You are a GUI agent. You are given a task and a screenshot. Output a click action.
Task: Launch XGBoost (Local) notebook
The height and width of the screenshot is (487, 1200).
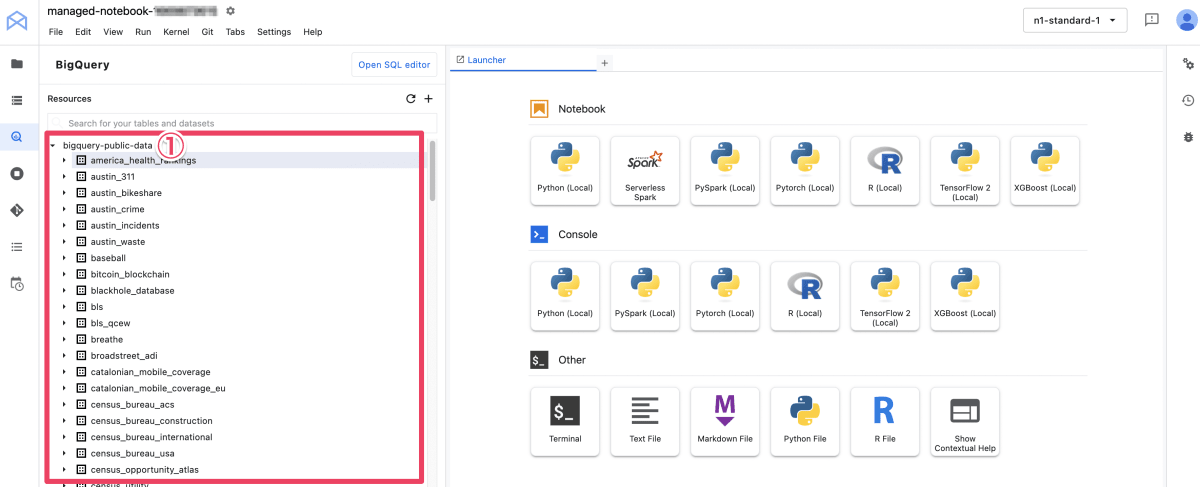pyautogui.click(x=1045, y=171)
